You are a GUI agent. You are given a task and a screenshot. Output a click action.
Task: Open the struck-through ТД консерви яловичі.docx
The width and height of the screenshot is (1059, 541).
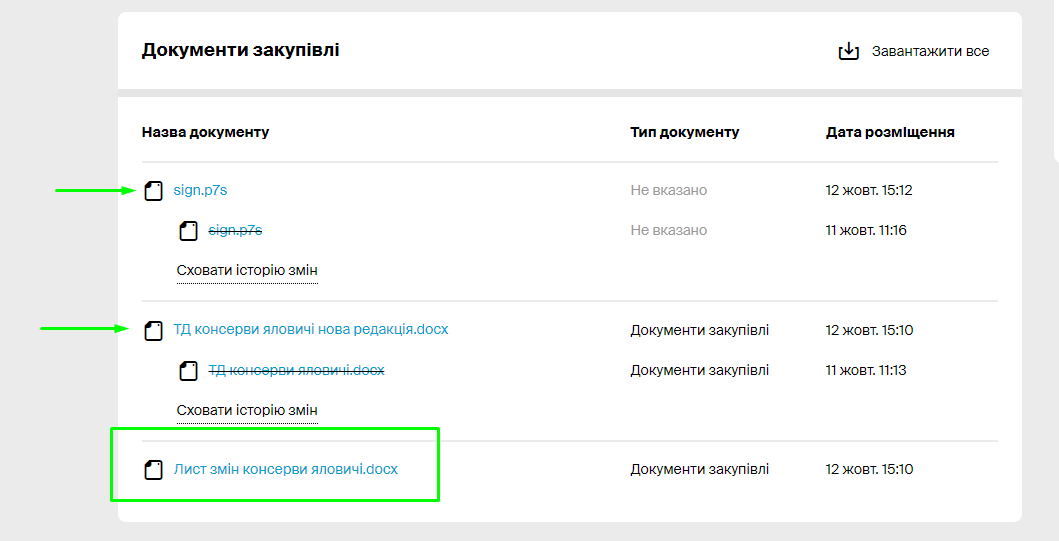296,370
